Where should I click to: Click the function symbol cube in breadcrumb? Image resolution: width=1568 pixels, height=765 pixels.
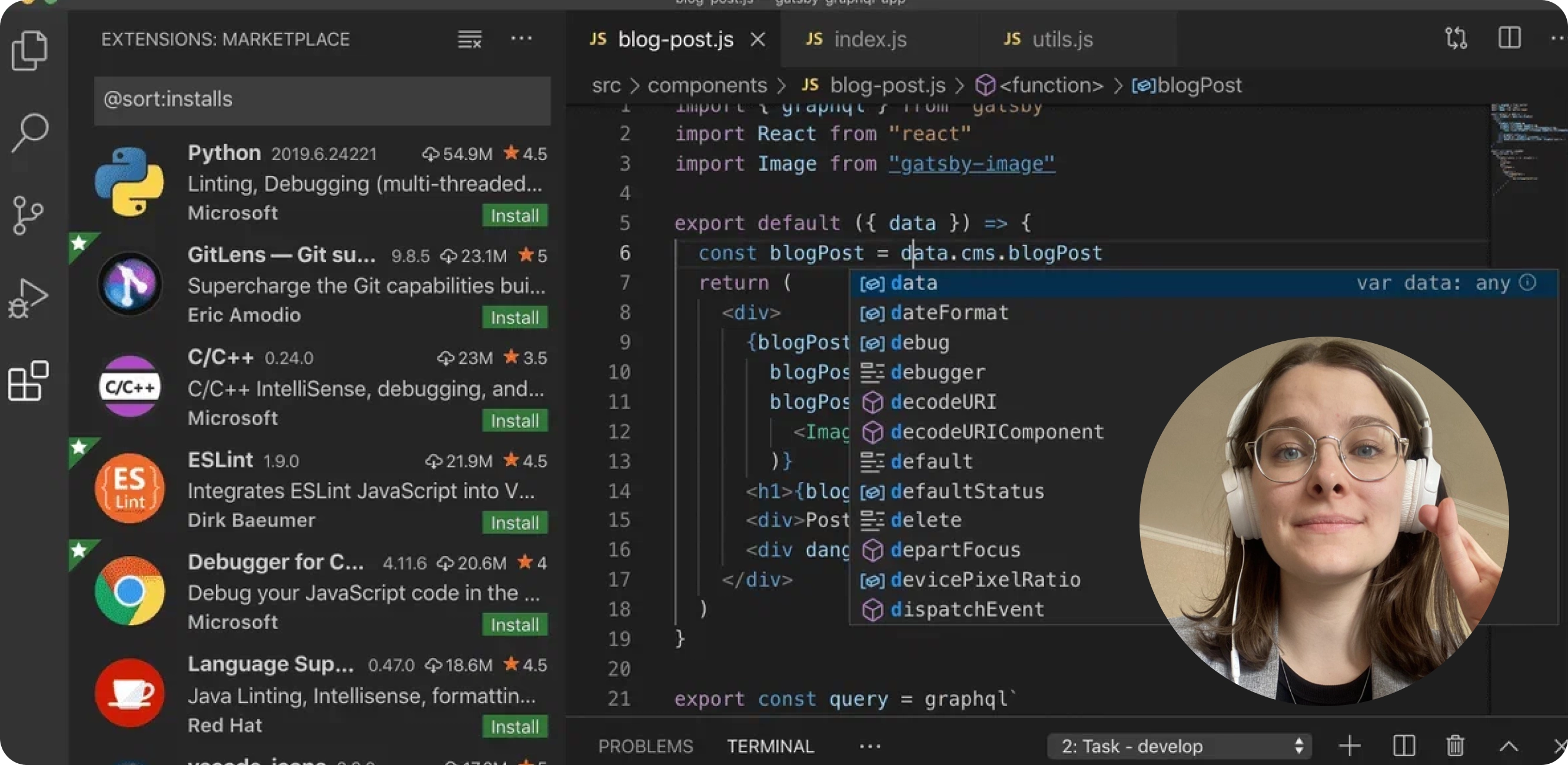[985, 85]
